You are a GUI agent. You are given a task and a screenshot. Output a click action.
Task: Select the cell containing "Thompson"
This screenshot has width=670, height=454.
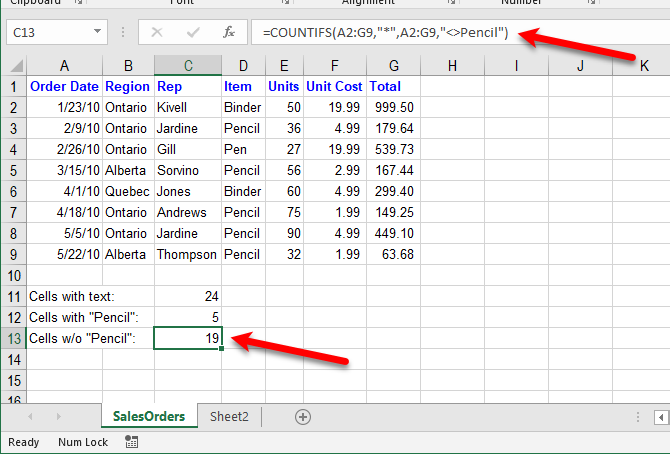[188, 254]
